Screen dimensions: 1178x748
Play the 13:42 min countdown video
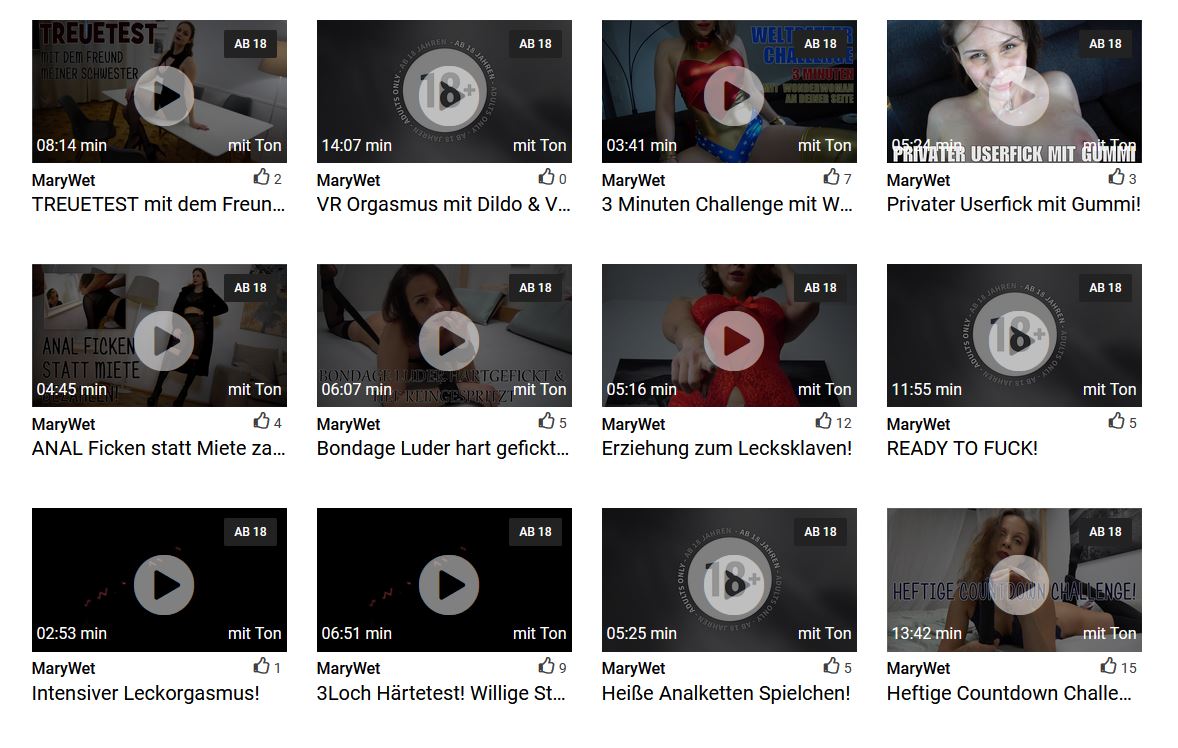point(1018,585)
